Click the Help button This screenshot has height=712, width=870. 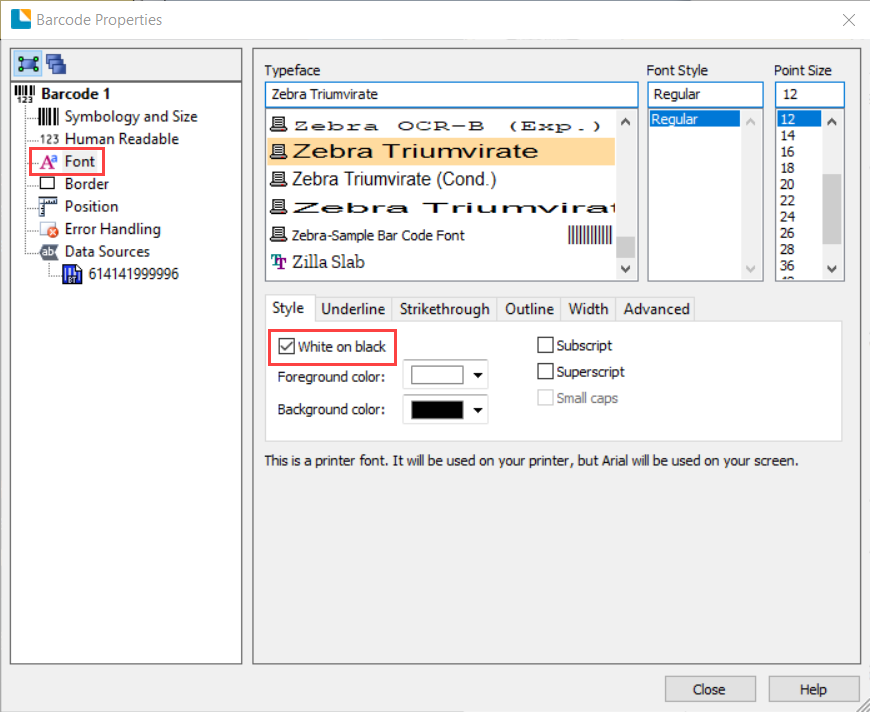pyautogui.click(x=813, y=689)
